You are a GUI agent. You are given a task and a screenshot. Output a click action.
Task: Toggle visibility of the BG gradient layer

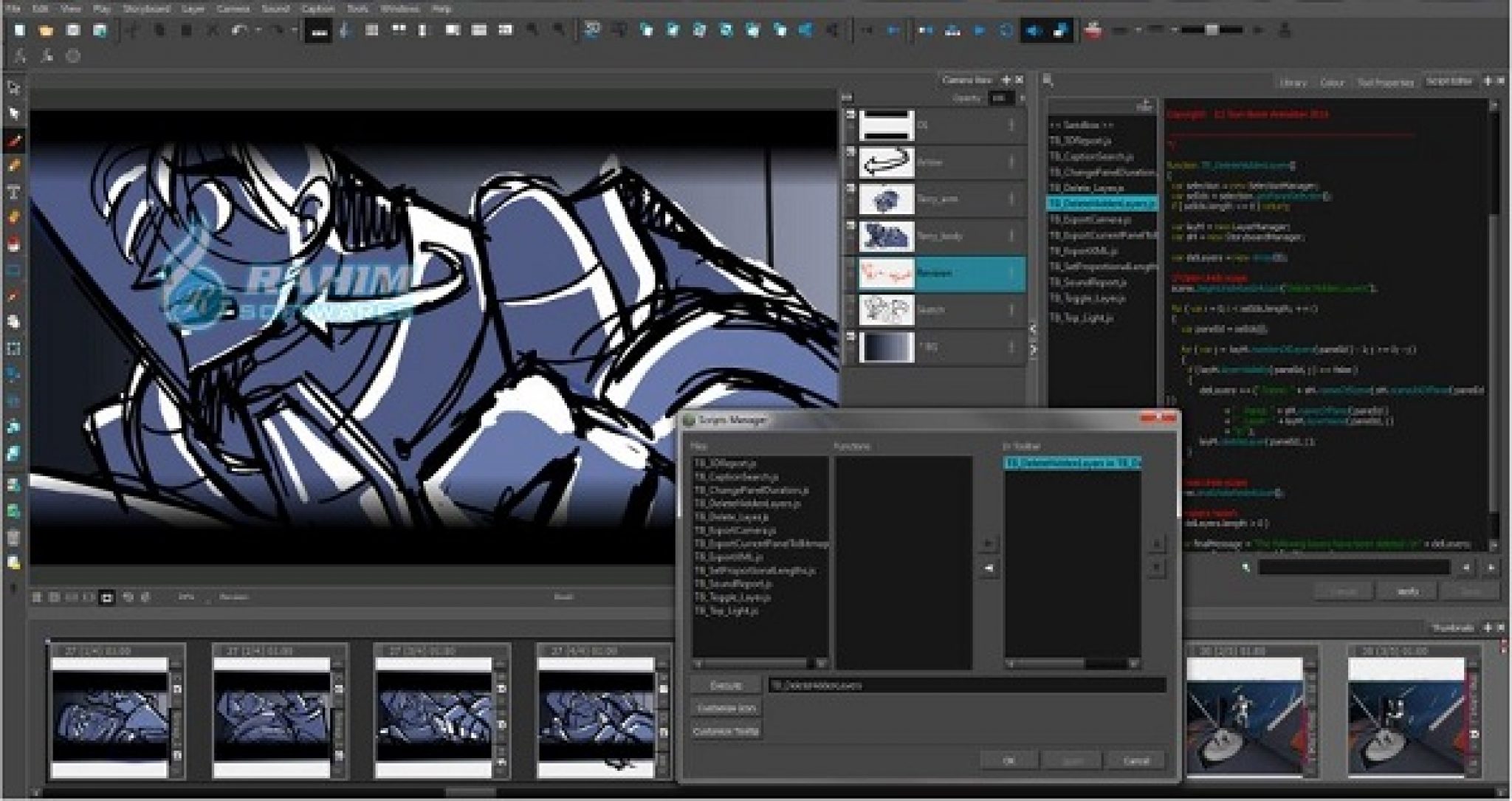[850, 337]
